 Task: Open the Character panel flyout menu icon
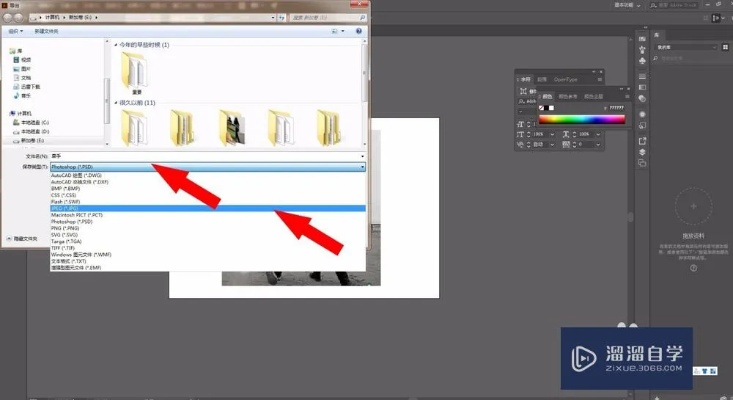coord(600,79)
